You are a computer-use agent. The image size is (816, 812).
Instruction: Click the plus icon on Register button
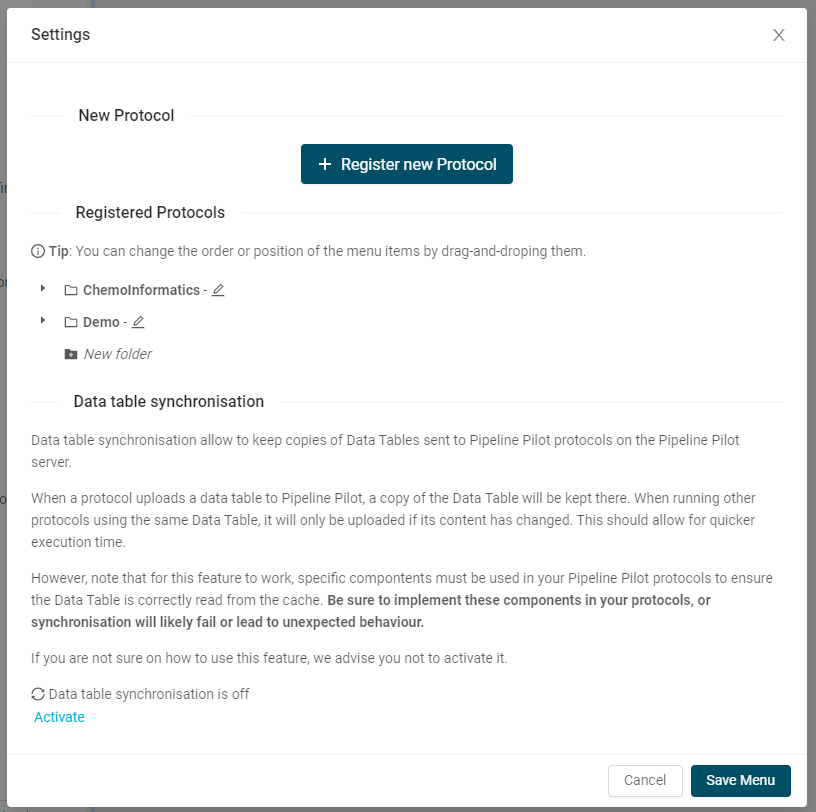[324, 164]
